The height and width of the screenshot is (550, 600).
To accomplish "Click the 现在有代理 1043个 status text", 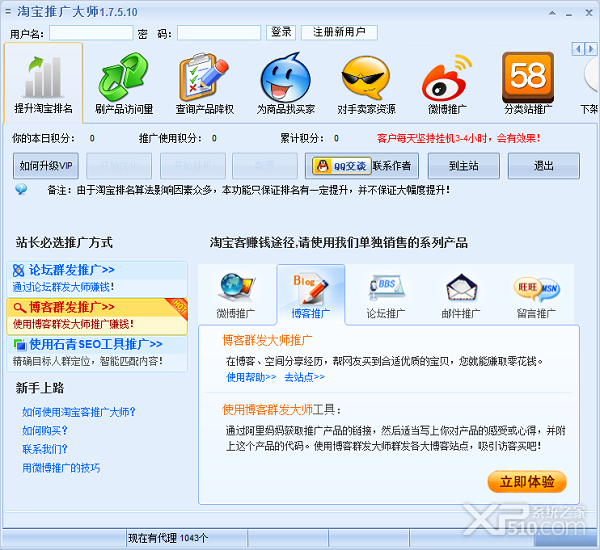I will coord(168,538).
